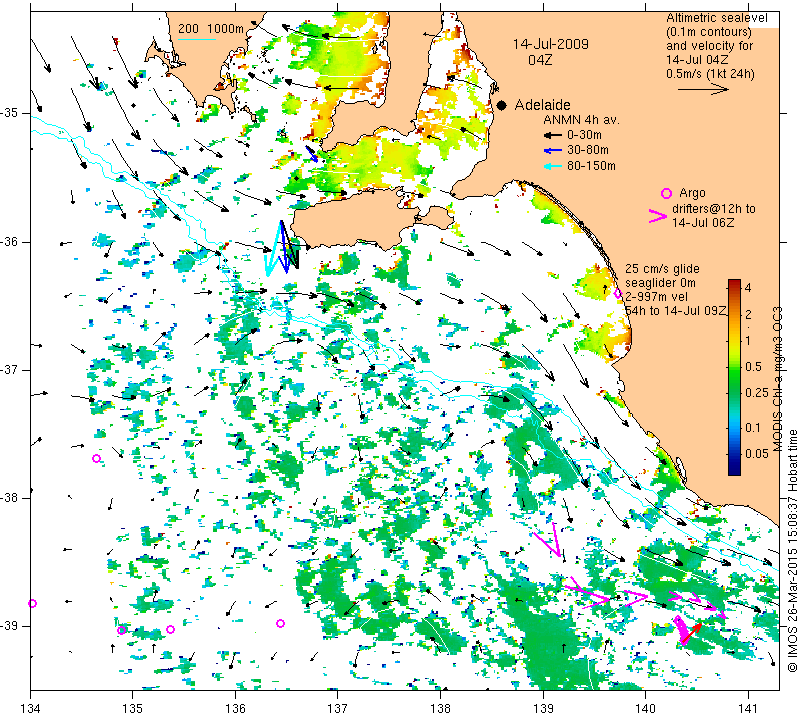Click the 04Z time label under the date
Viewport: 800px width, 720px height.
pyautogui.click(x=540, y=60)
